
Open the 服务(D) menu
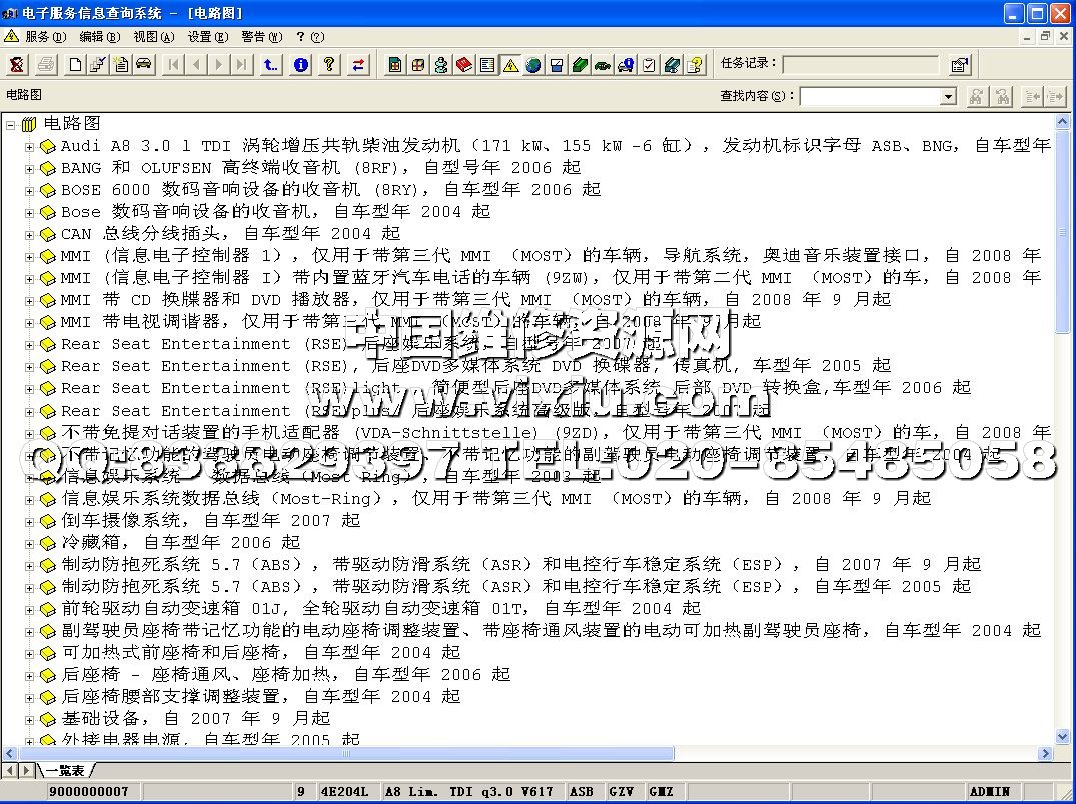[x=46, y=37]
